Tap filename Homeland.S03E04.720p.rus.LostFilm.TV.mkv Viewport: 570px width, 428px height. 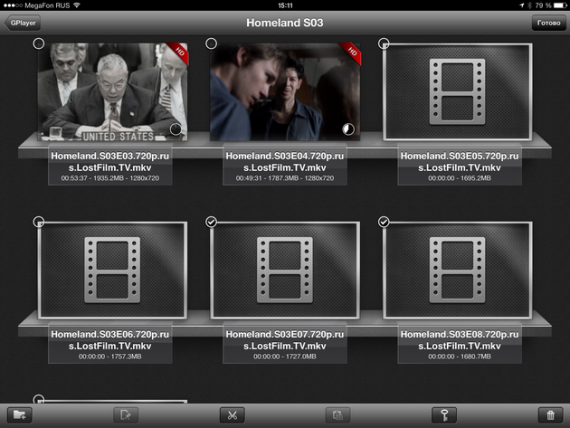point(285,162)
